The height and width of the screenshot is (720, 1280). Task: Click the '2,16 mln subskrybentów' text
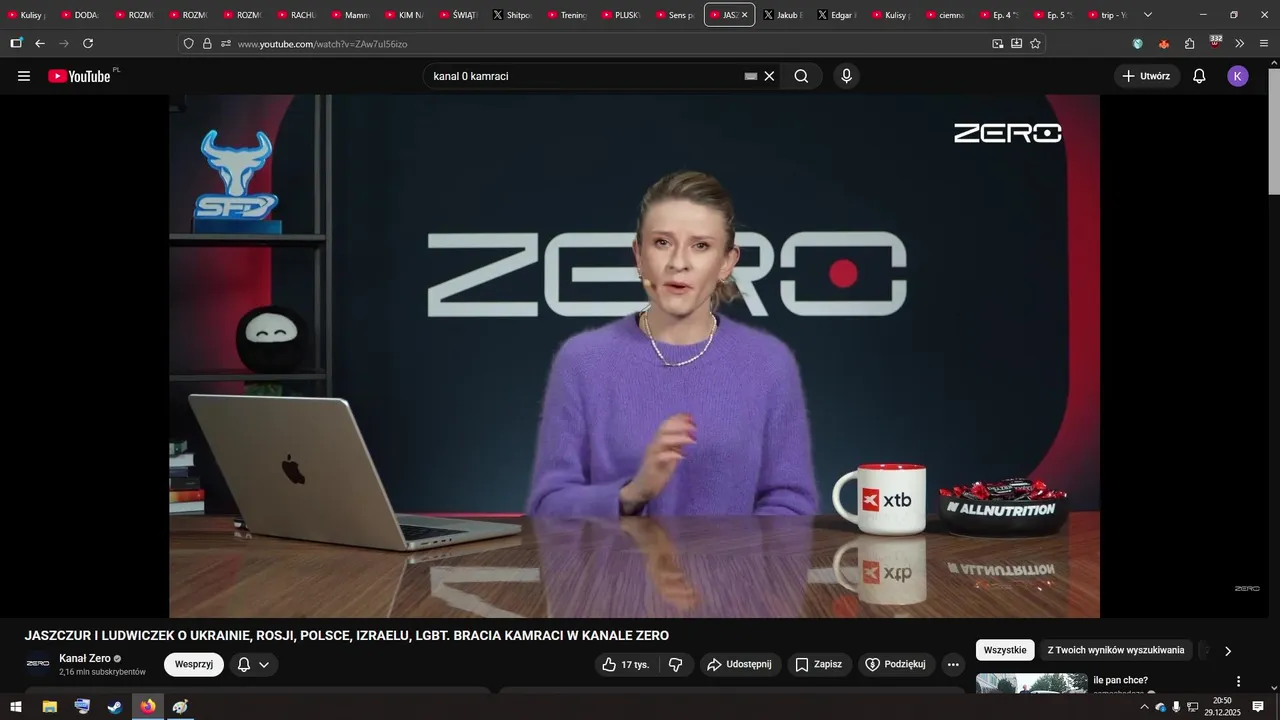pyautogui.click(x=102, y=672)
